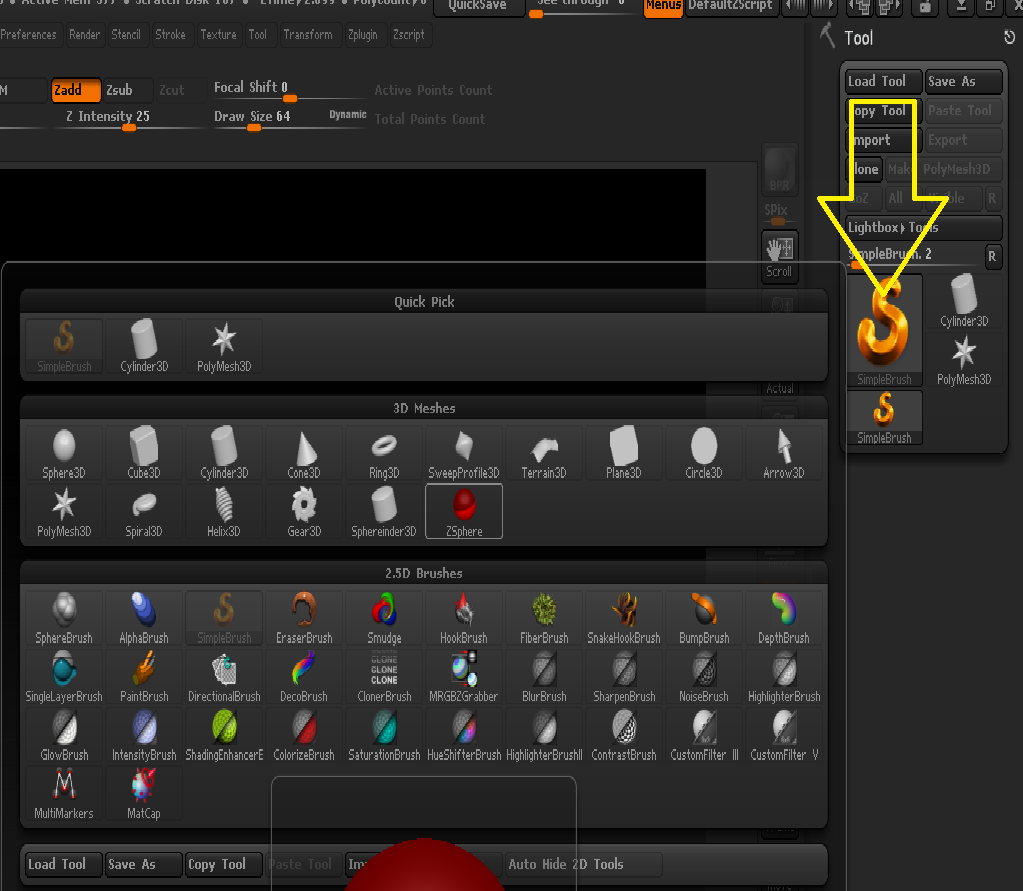Choose the EraserBrush

(x=304, y=618)
